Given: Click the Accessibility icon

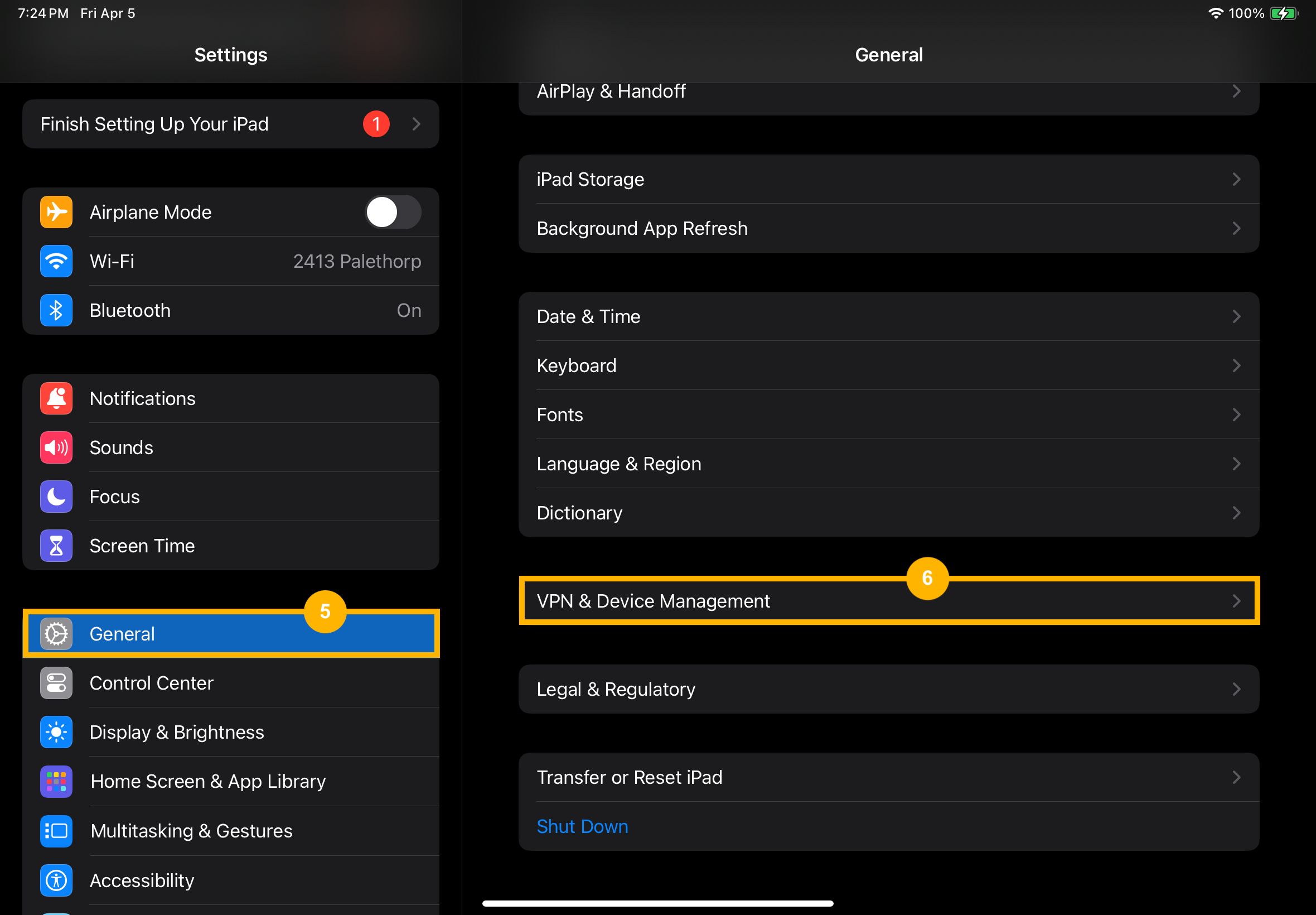Looking at the screenshot, I should (x=56, y=880).
